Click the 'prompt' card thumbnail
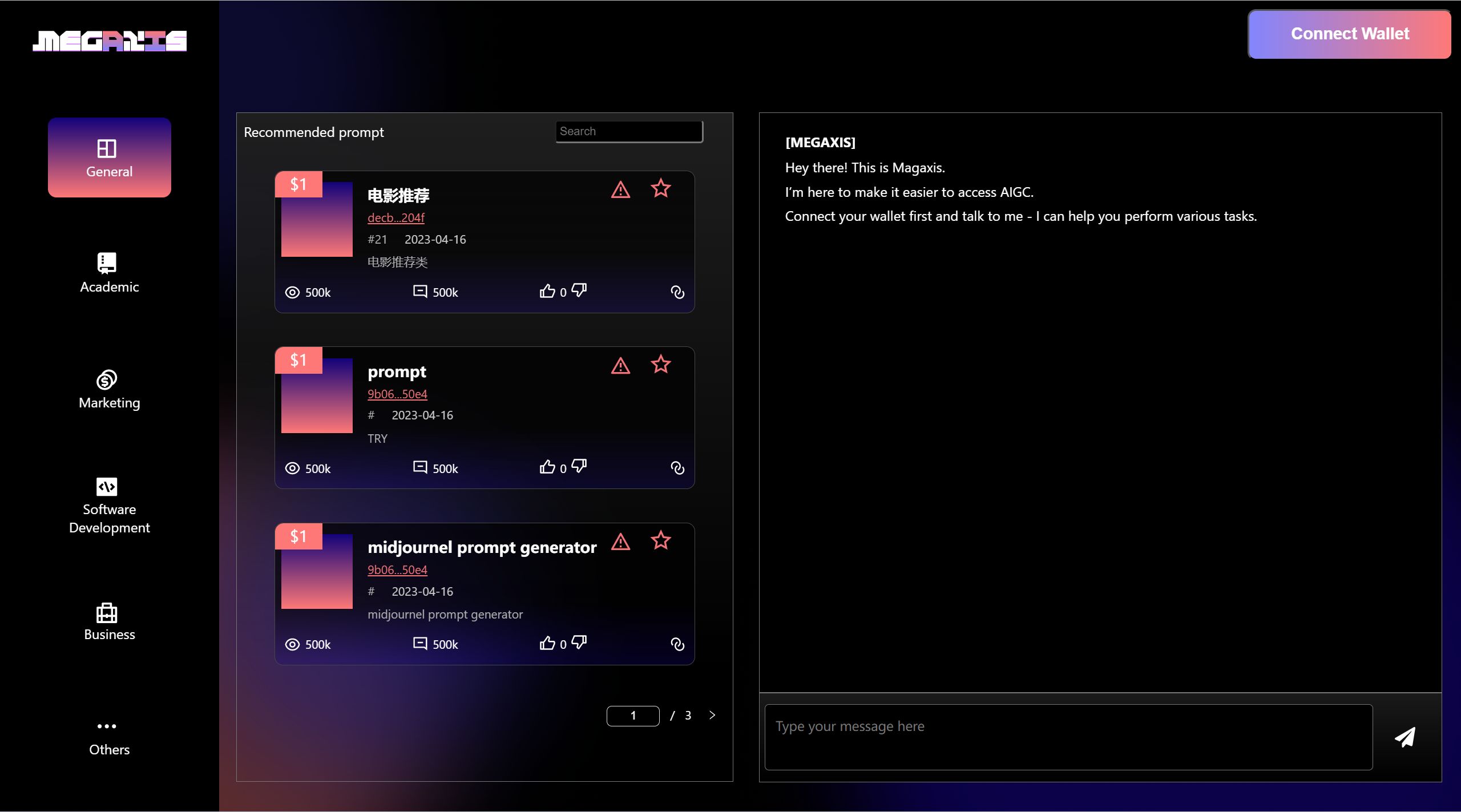Viewport: 1461px width, 812px height. [317, 395]
